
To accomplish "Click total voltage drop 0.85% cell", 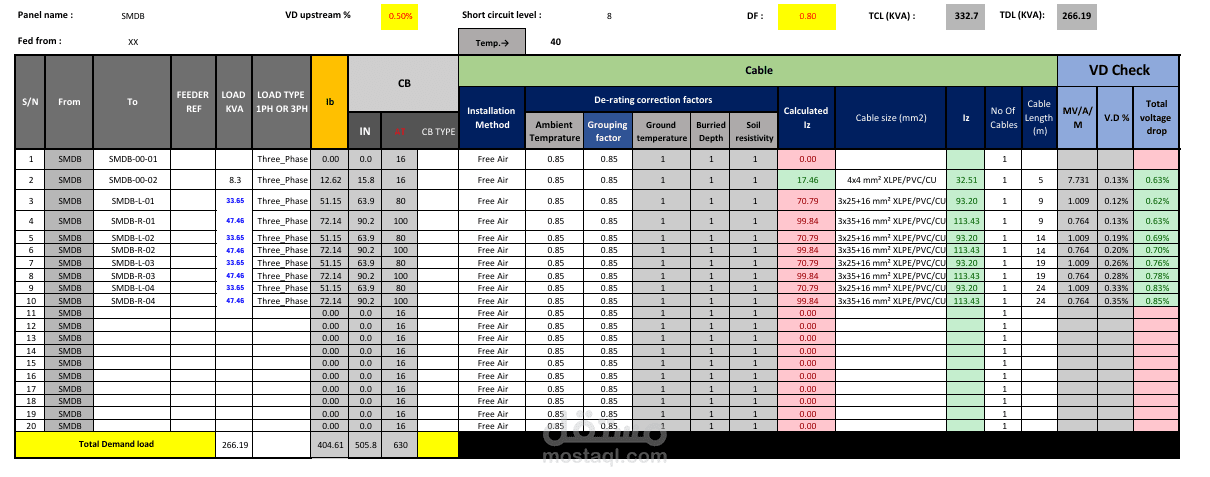I will click(1156, 300).
